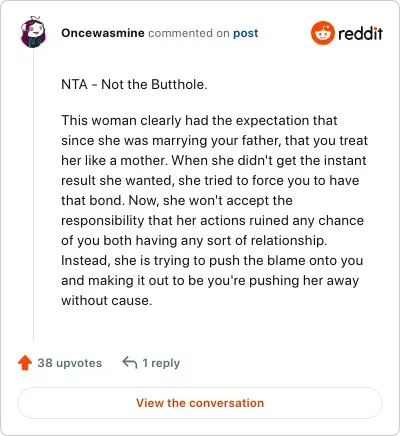Image resolution: width=400 pixels, height=436 pixels.
Task: Click the vertical comment thread line
Action: 33,193
